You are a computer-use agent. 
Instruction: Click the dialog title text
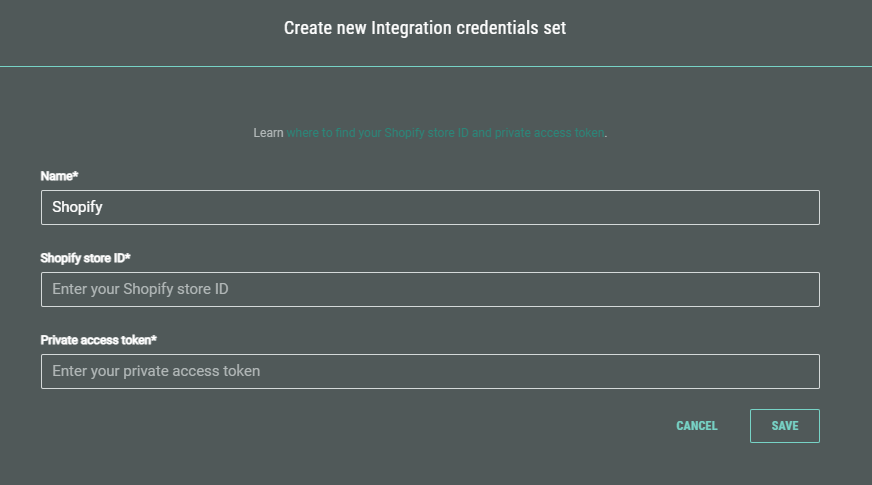[425, 28]
